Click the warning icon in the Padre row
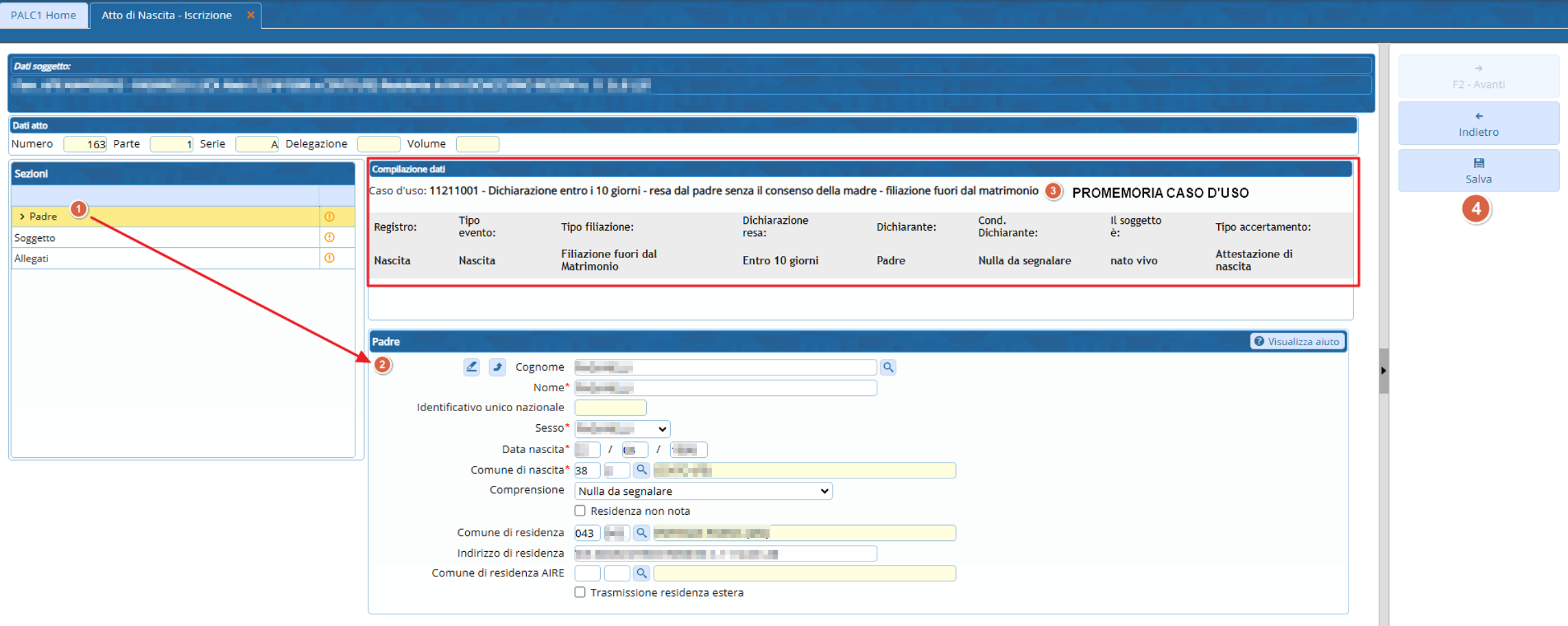 330,217
